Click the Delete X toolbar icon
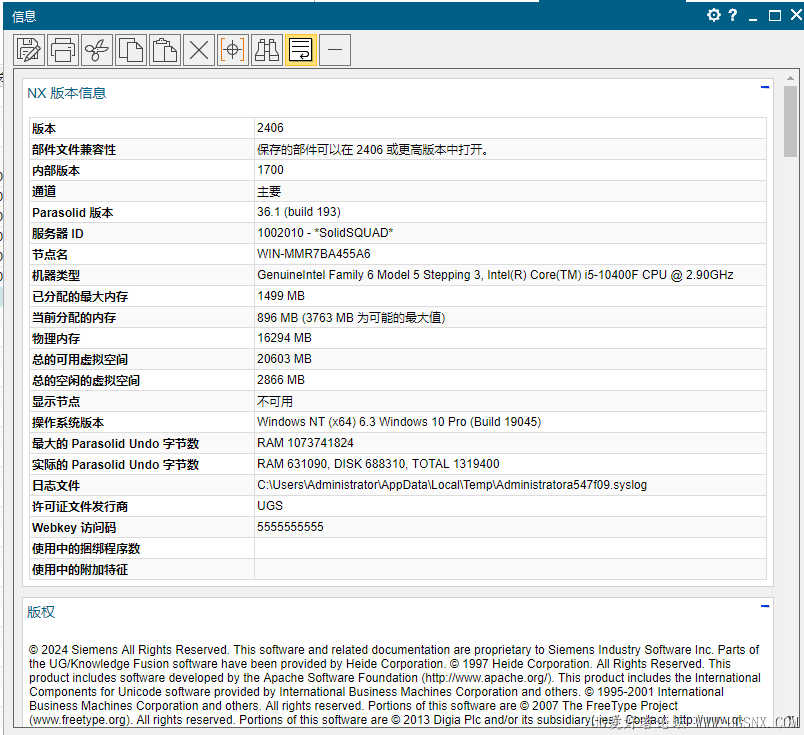 tap(199, 50)
